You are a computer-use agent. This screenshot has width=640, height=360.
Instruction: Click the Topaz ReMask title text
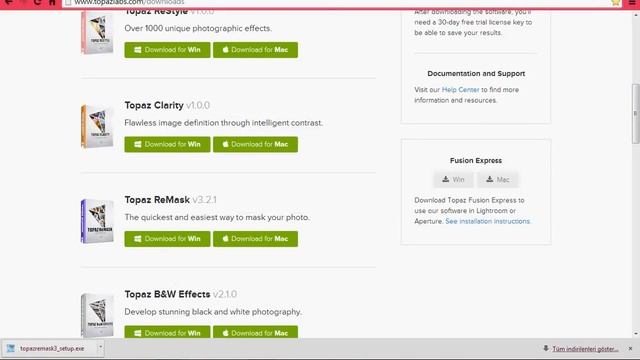[157, 200]
